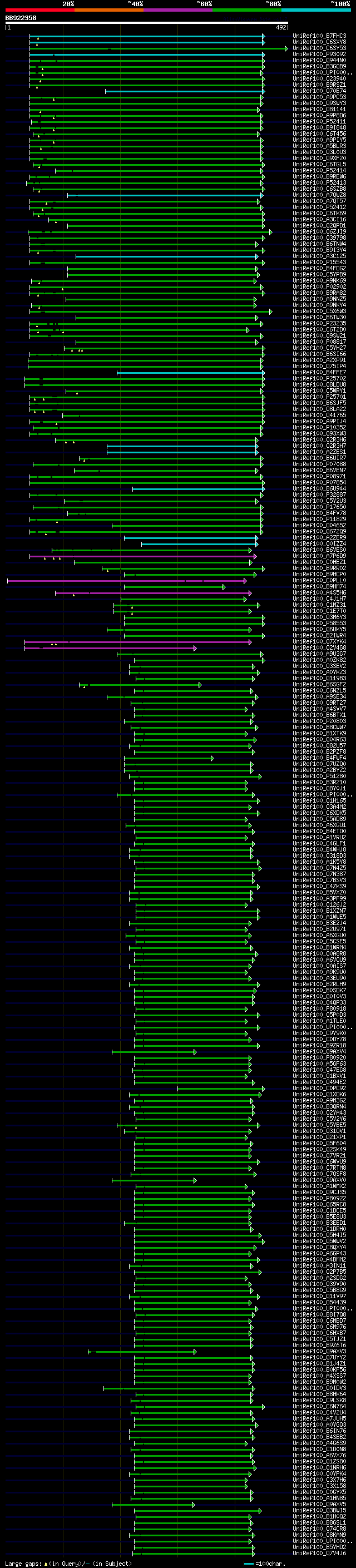356x1568 pixels.
Task: Select label UniRef100_Q39798
Action: point(319,238)
